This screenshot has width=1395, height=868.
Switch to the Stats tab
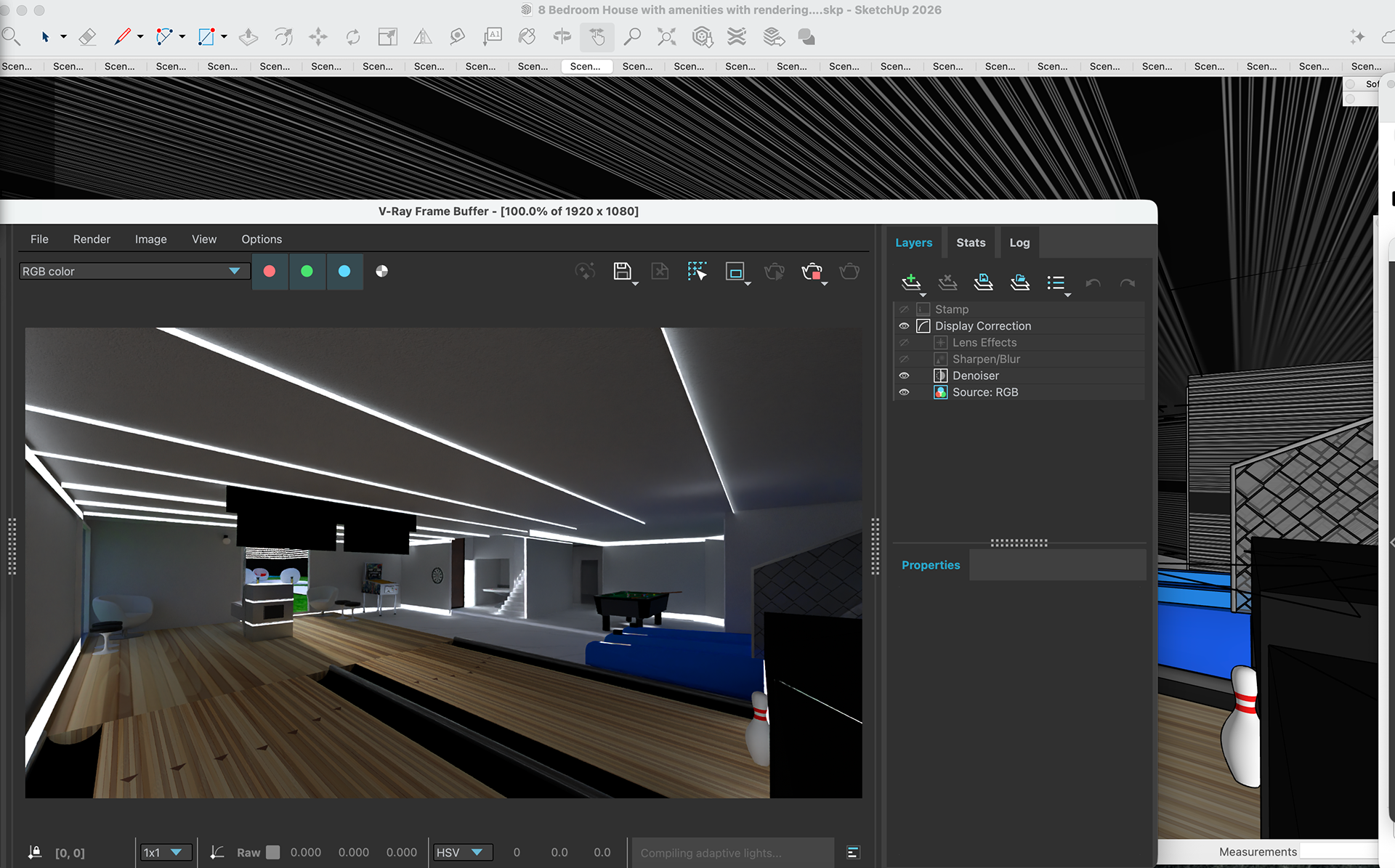pos(971,243)
